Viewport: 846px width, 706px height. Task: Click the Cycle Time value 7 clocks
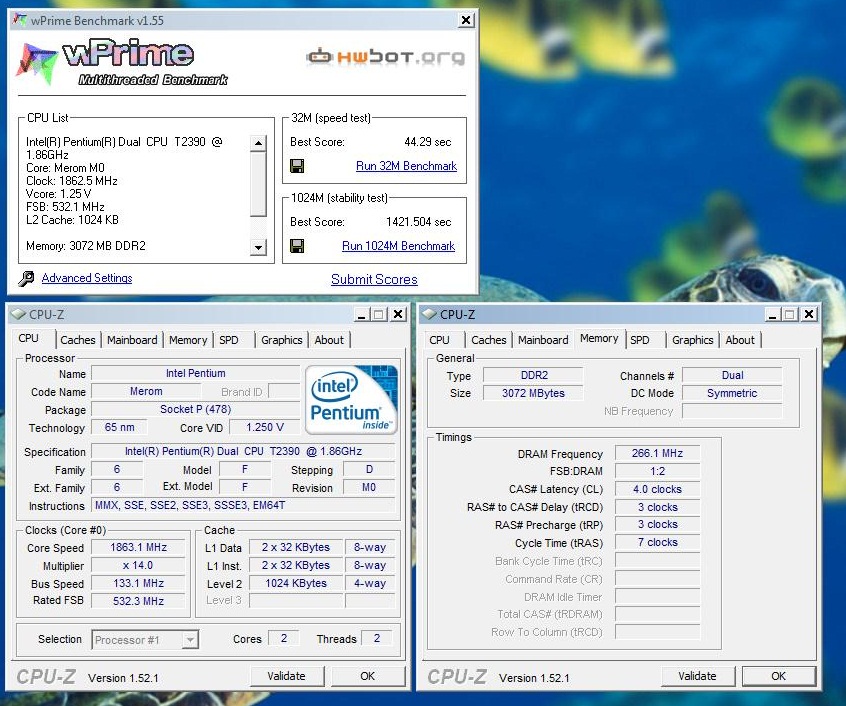pos(657,542)
